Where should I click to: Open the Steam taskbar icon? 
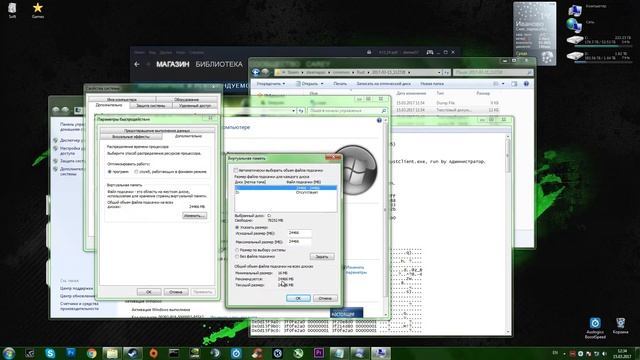tap(133, 353)
